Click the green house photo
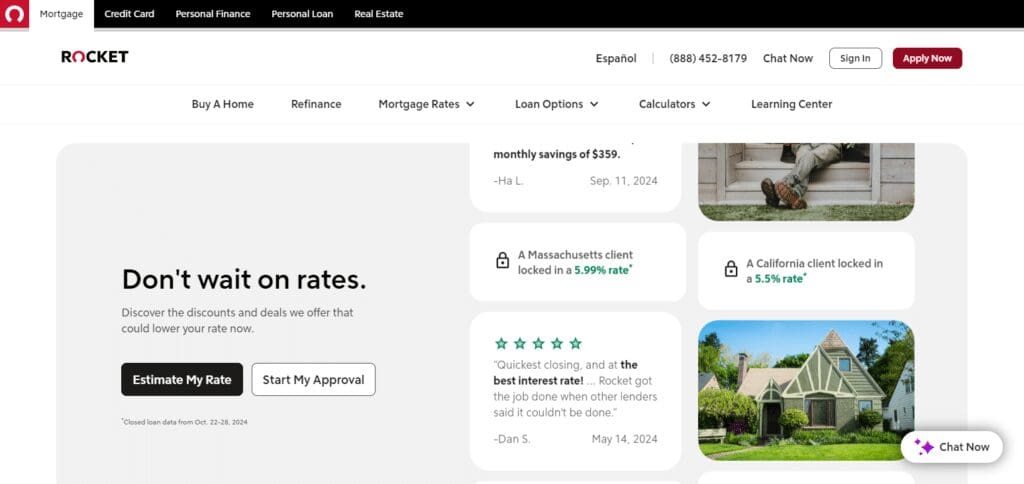 pos(807,390)
